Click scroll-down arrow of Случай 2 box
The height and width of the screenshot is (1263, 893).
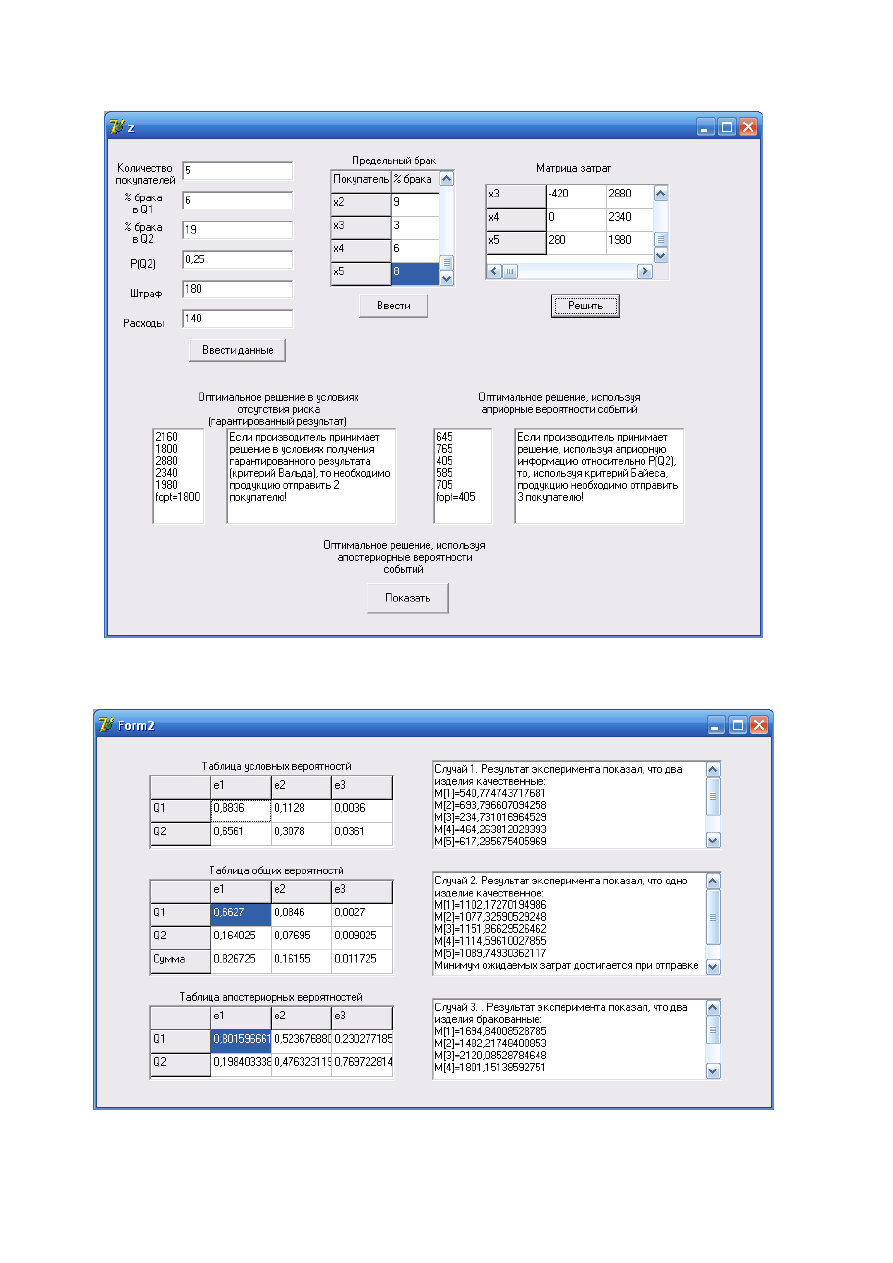coord(713,966)
